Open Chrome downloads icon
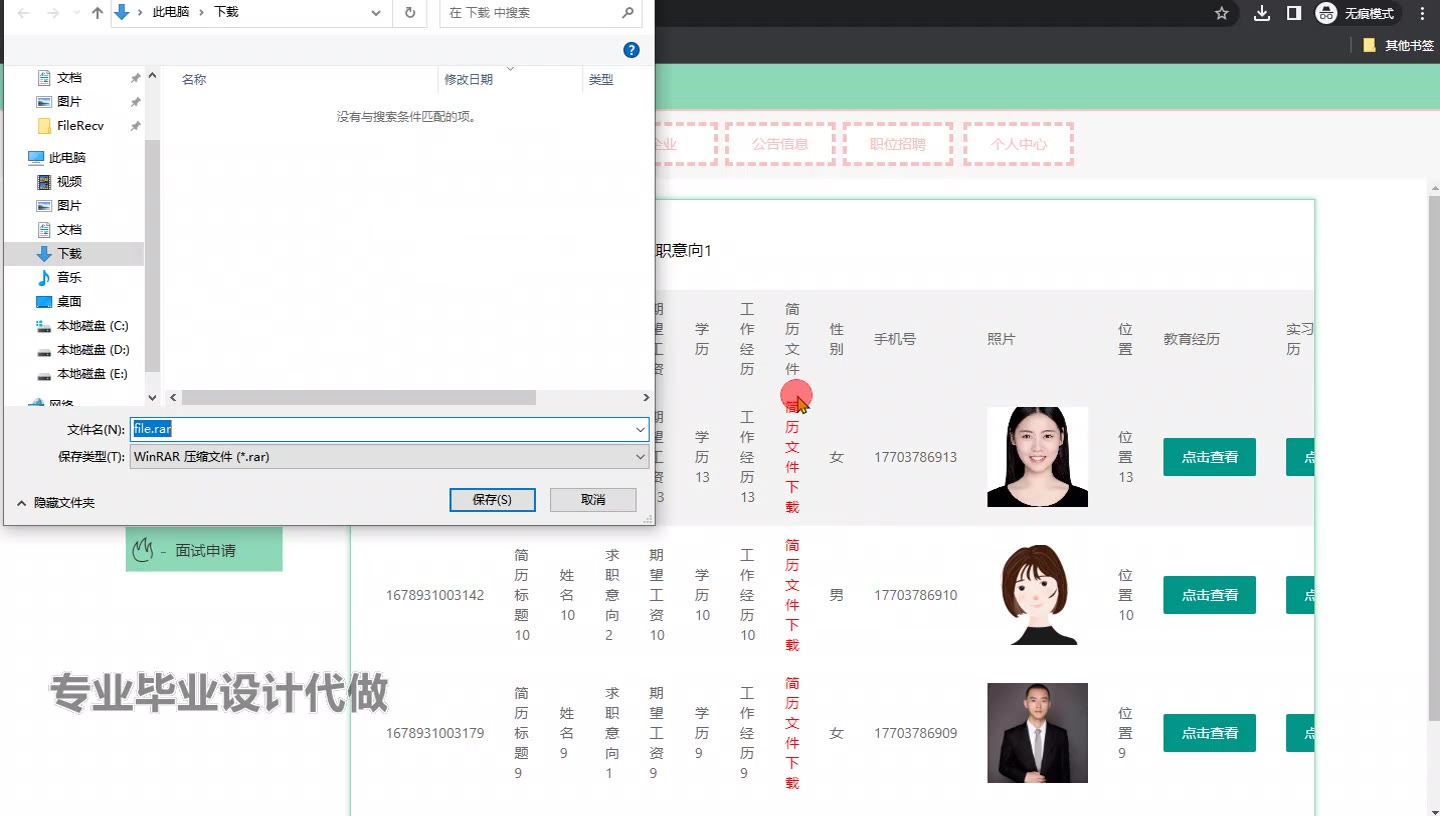Screen dimensions: 1440x816 coord(1262,13)
